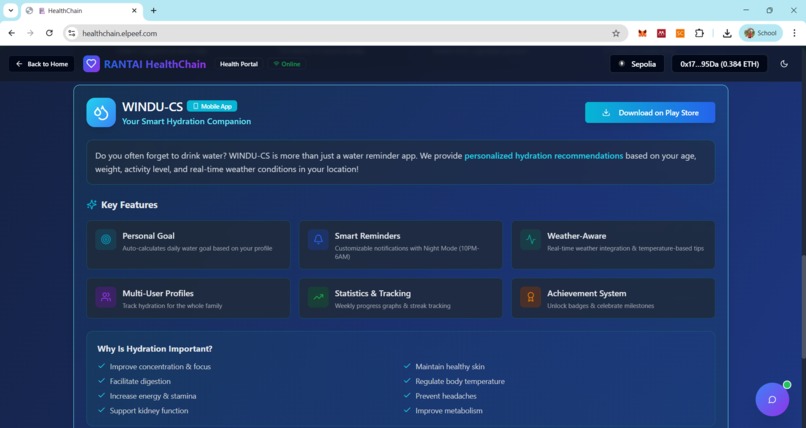This screenshot has width=806, height=428.
Task: Open a new browser tab
Action: [x=153, y=10]
